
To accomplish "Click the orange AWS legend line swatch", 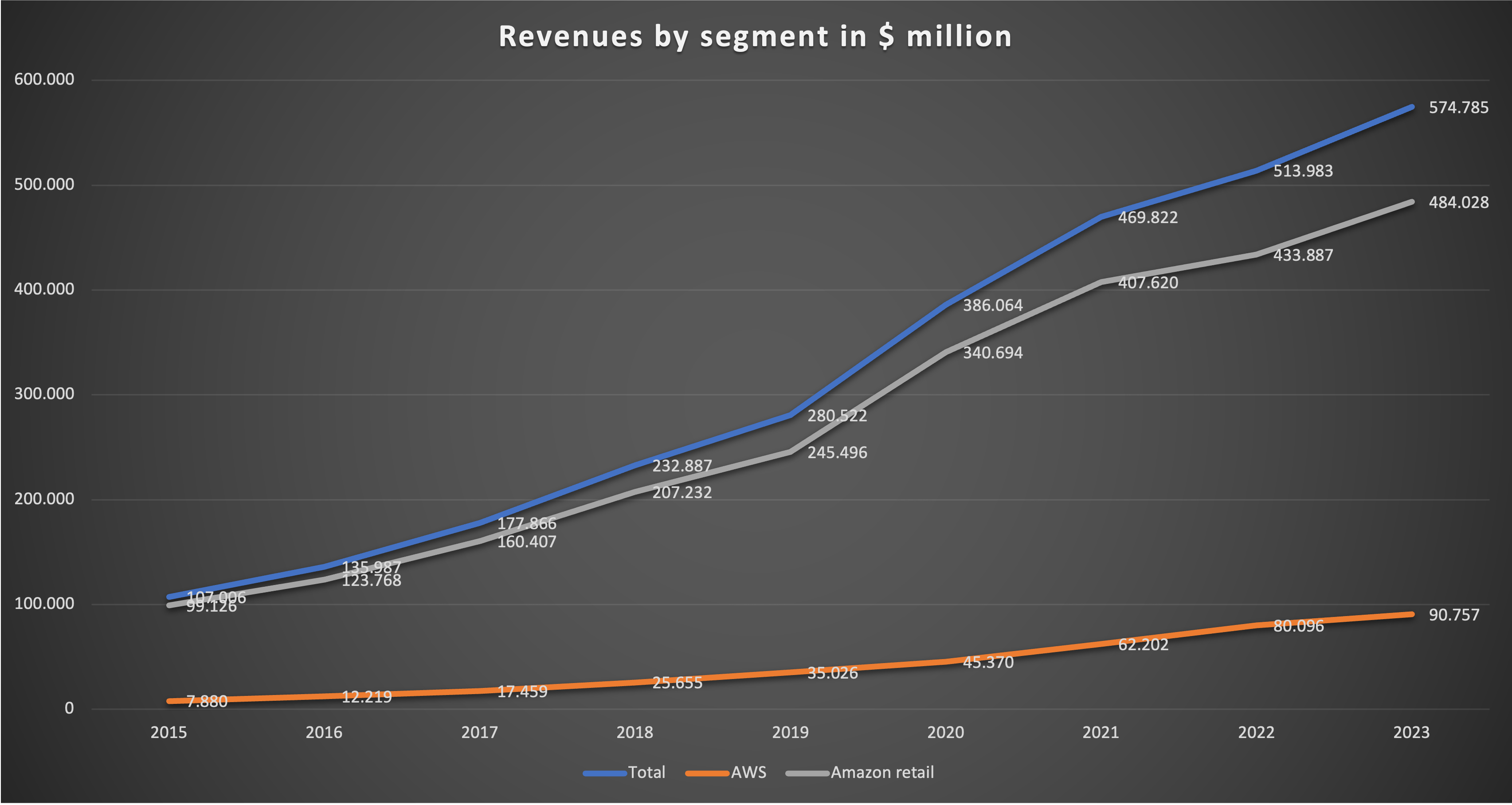I will (x=707, y=774).
